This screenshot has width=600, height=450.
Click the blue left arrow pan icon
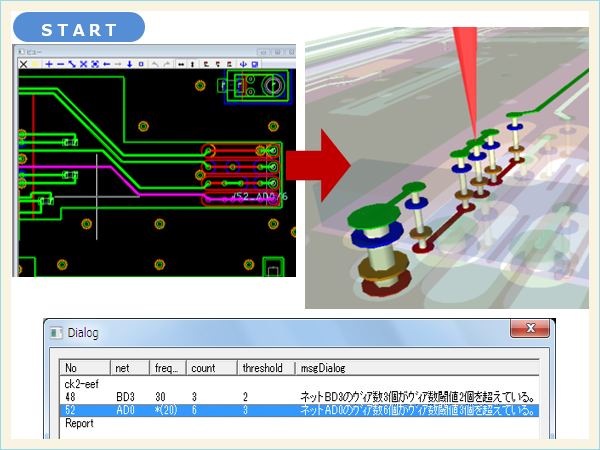click(105, 64)
